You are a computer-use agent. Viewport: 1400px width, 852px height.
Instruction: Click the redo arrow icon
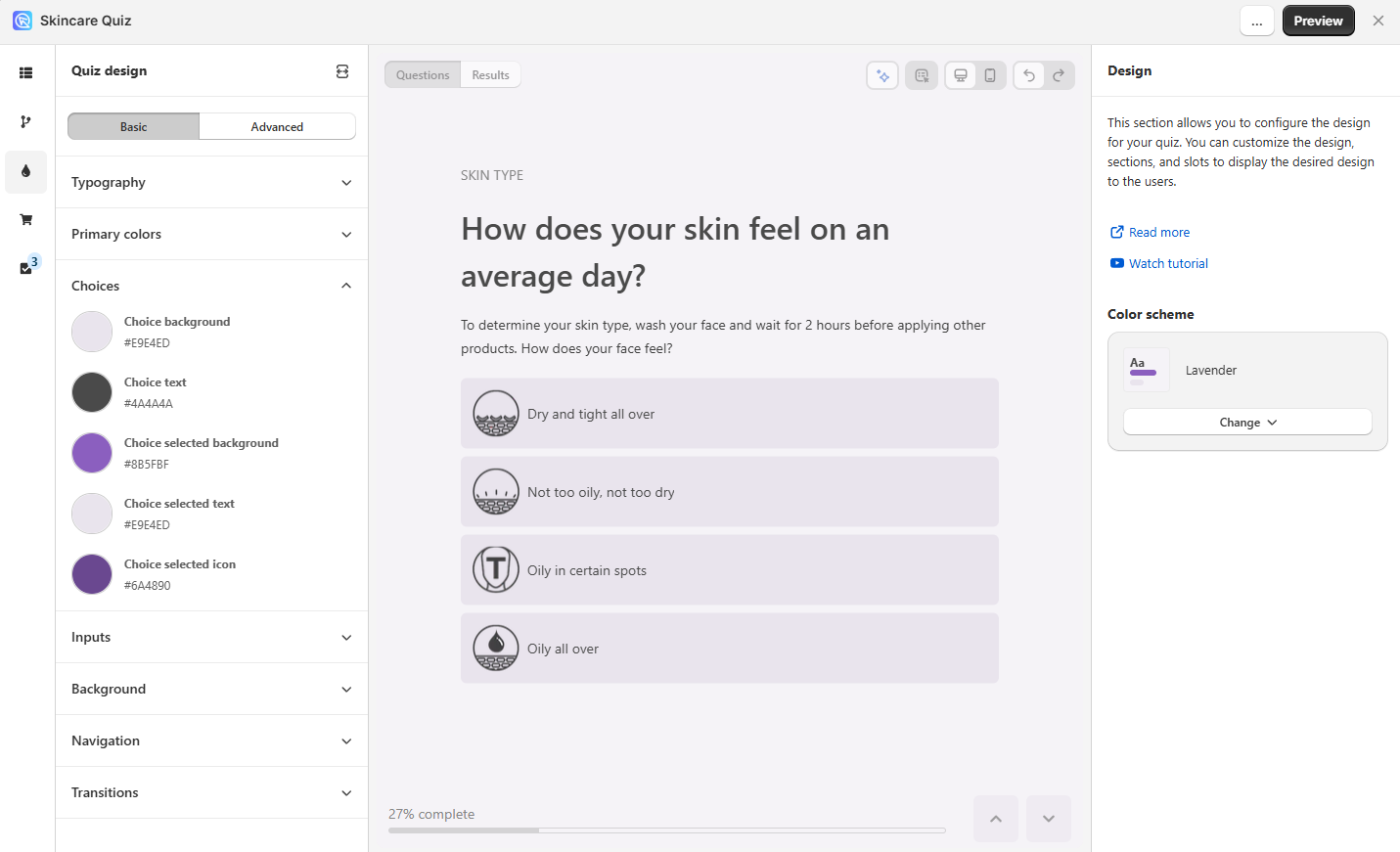tap(1059, 75)
